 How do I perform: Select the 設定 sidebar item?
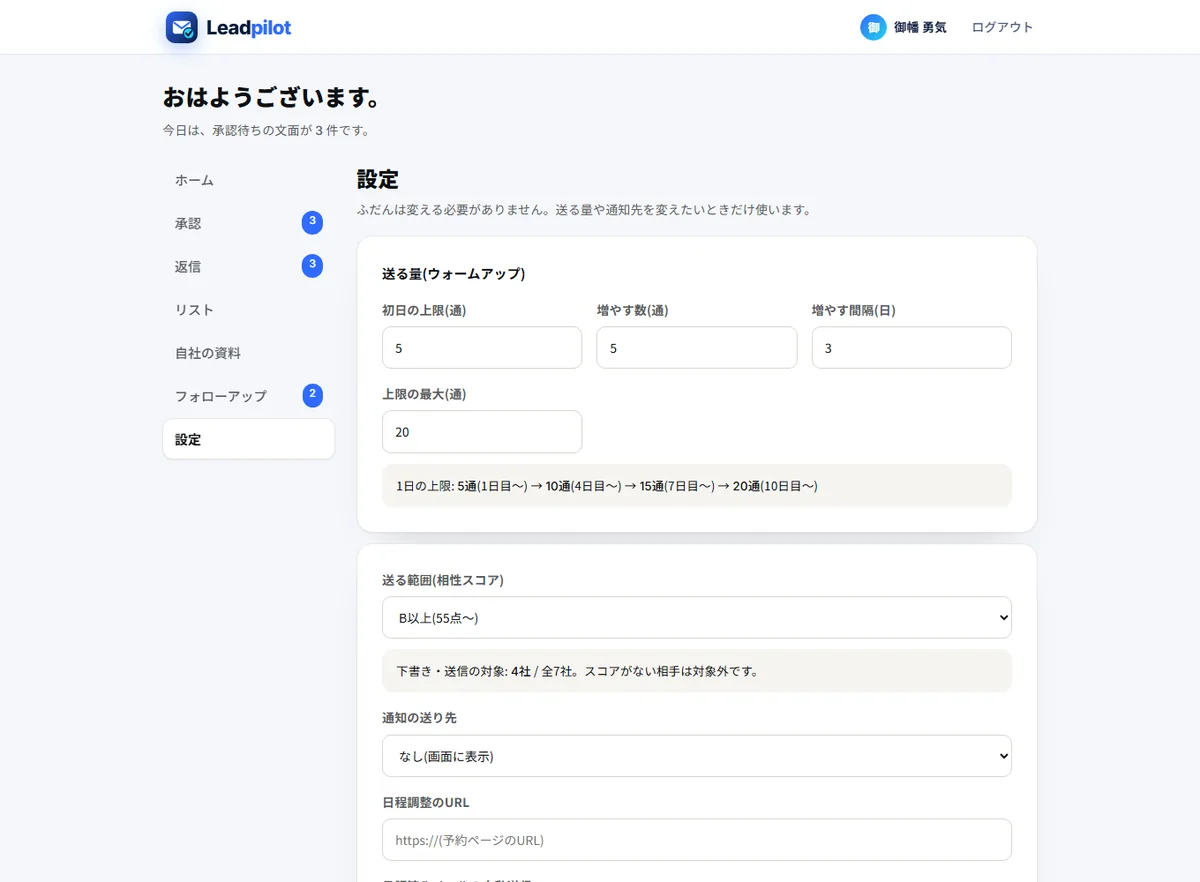249,439
